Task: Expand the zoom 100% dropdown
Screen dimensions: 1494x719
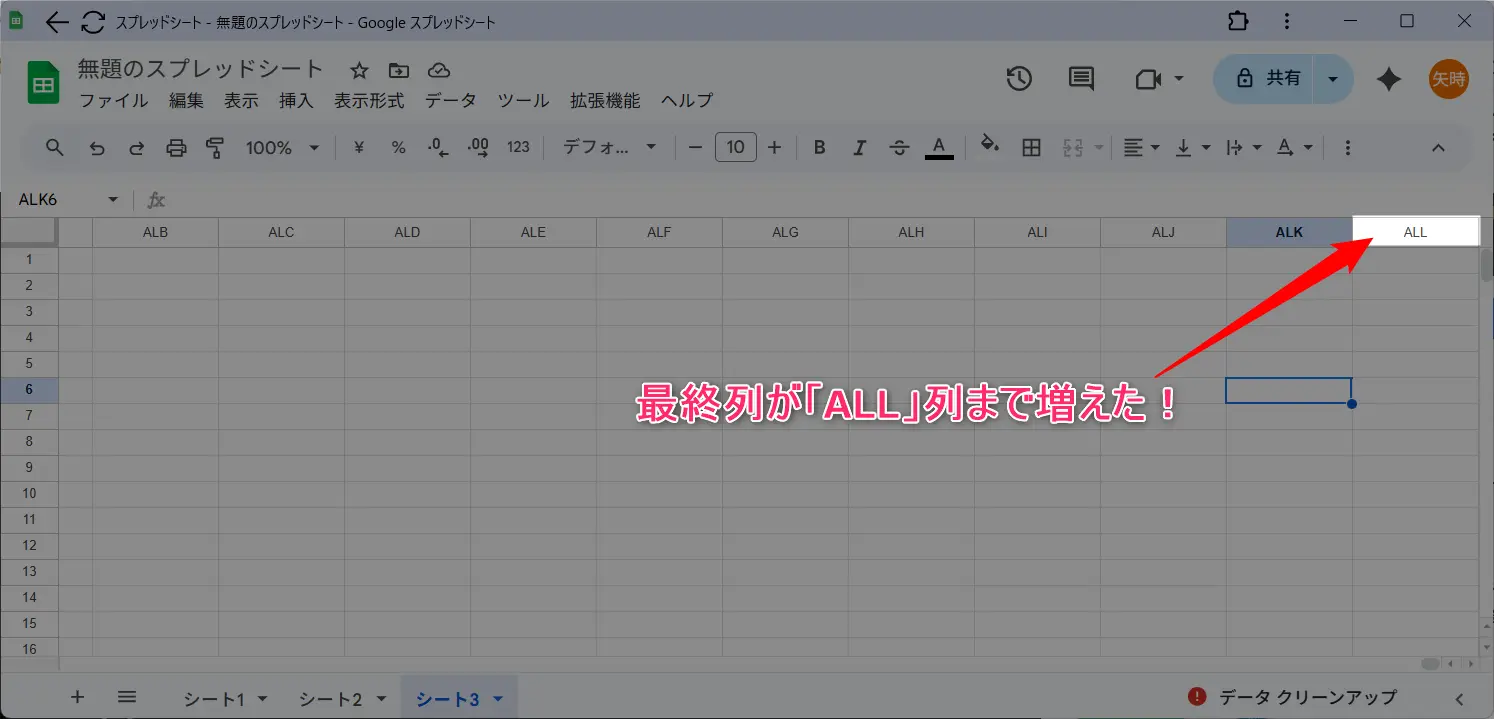Action: point(282,148)
